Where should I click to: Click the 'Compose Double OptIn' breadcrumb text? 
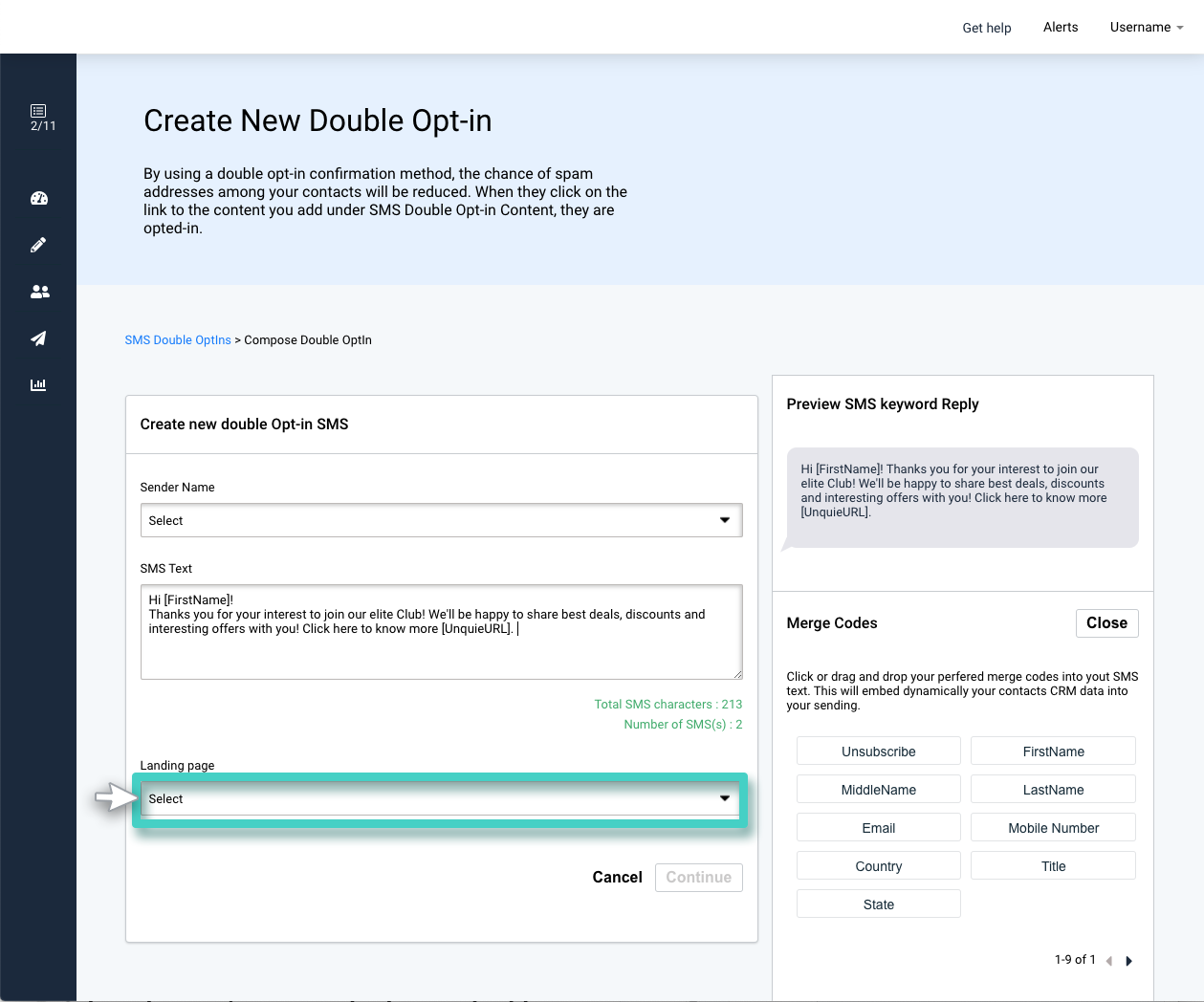tap(308, 340)
